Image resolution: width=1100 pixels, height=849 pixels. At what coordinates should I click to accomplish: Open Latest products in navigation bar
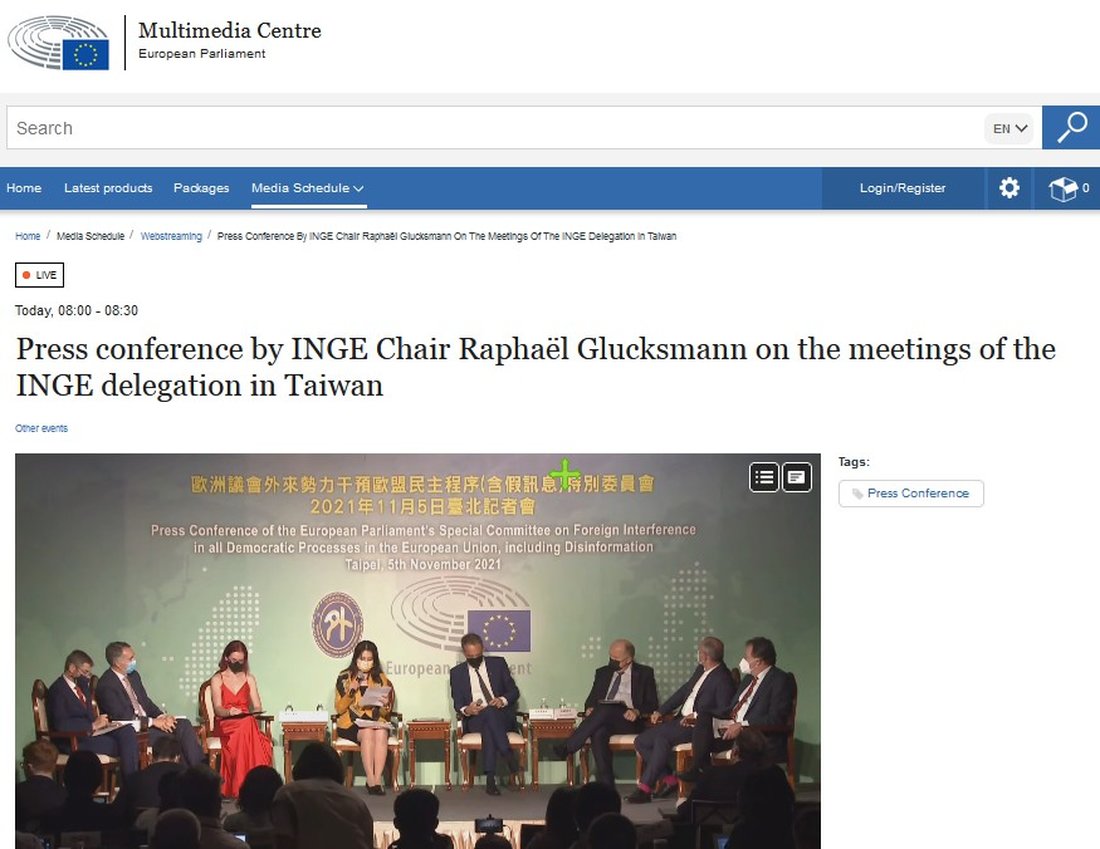(108, 188)
